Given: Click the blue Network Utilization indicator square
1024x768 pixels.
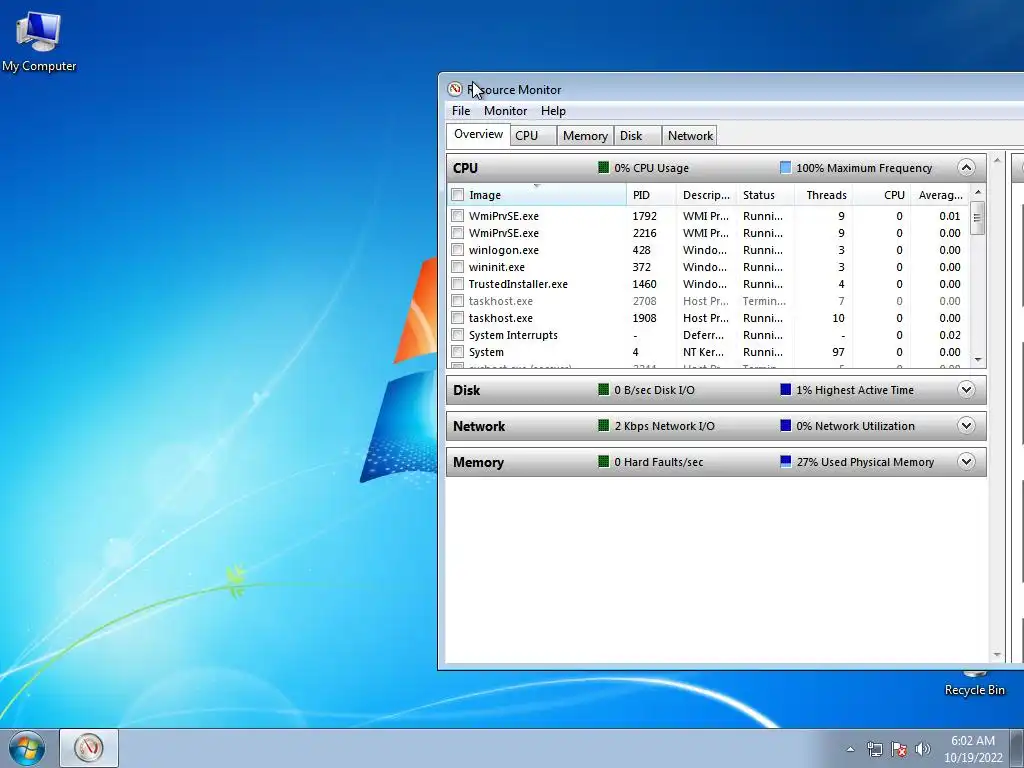Looking at the screenshot, I should [786, 426].
